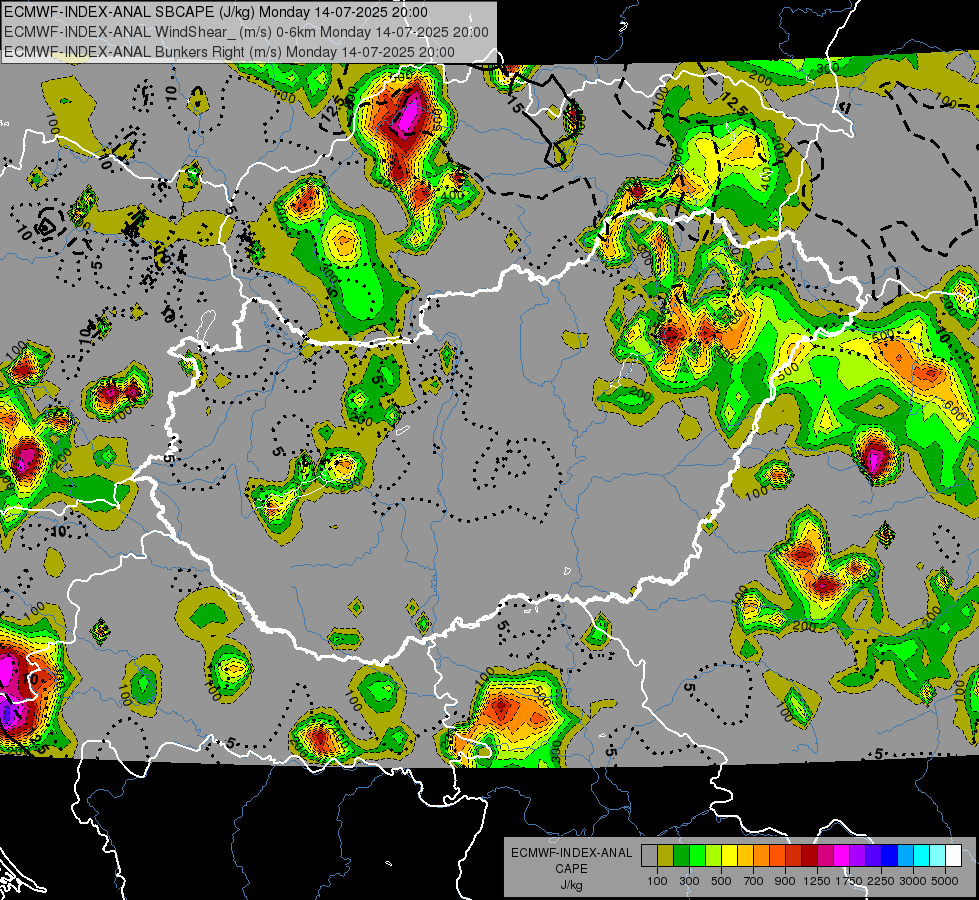Image resolution: width=979 pixels, height=900 pixels.
Task: Click the bright cyan legend swatch
Action: coord(922,855)
